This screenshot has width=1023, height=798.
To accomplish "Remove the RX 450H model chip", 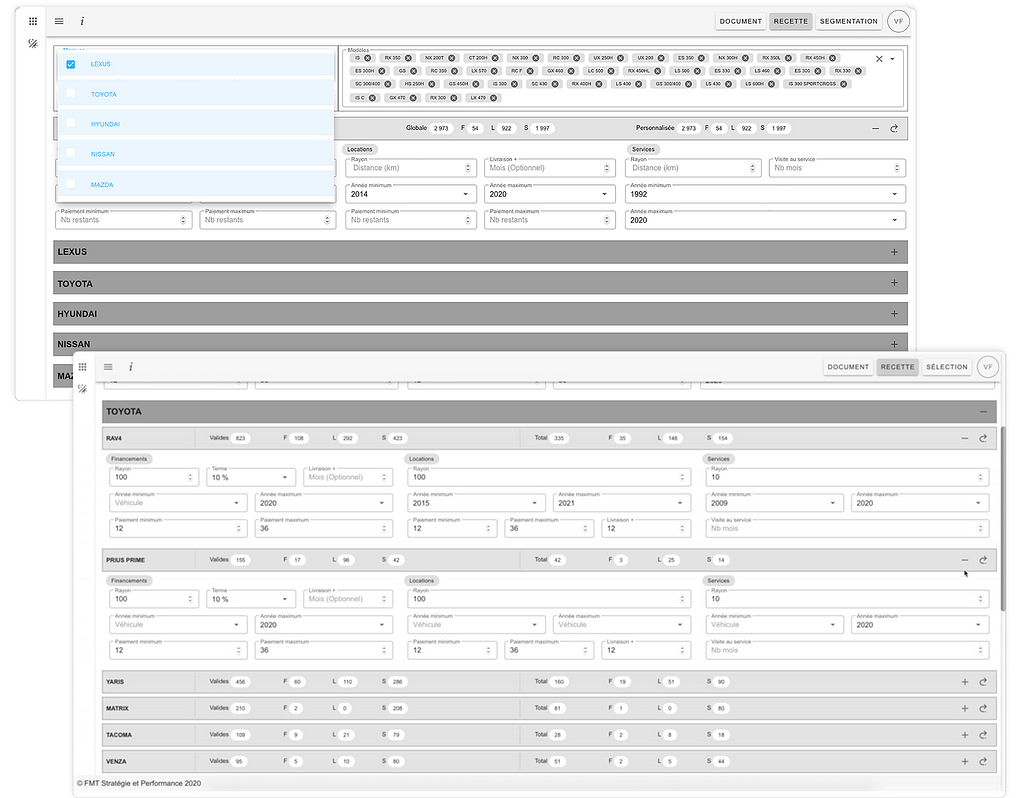I will tap(832, 58).
